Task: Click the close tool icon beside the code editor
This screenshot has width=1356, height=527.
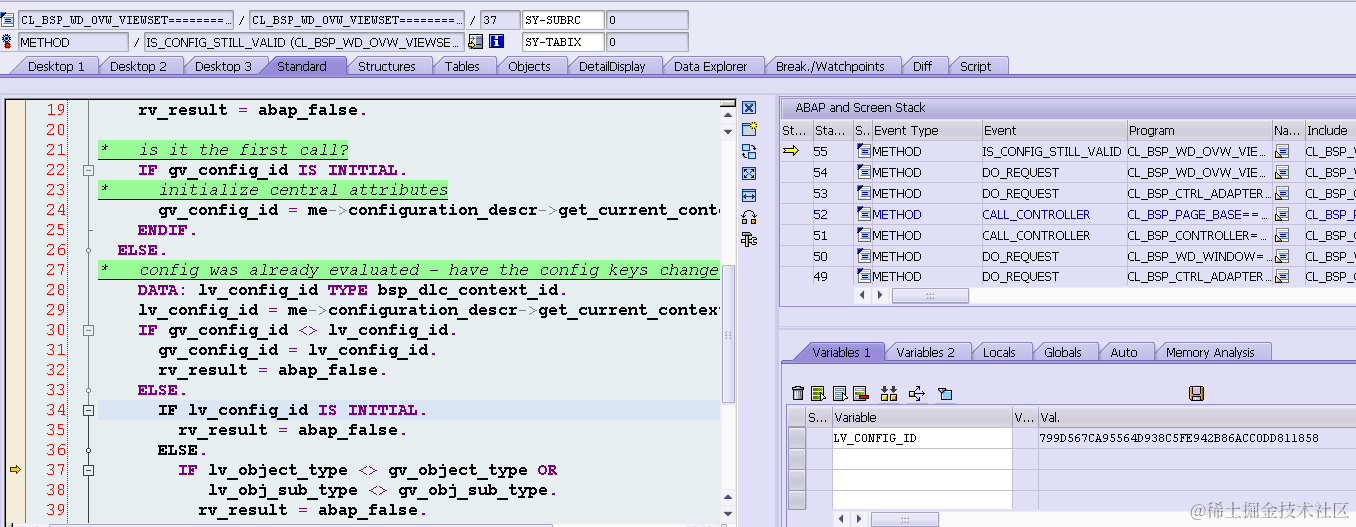Action: (x=748, y=107)
